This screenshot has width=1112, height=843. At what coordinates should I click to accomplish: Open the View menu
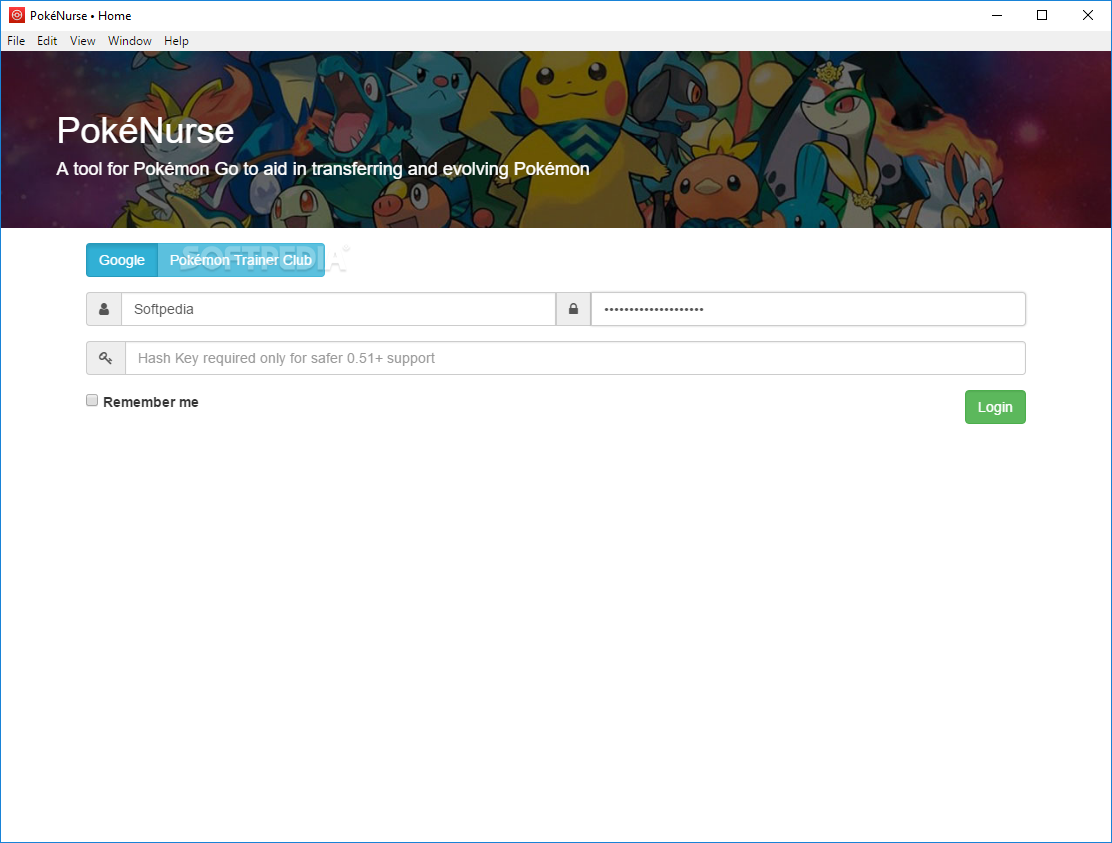[x=82, y=41]
